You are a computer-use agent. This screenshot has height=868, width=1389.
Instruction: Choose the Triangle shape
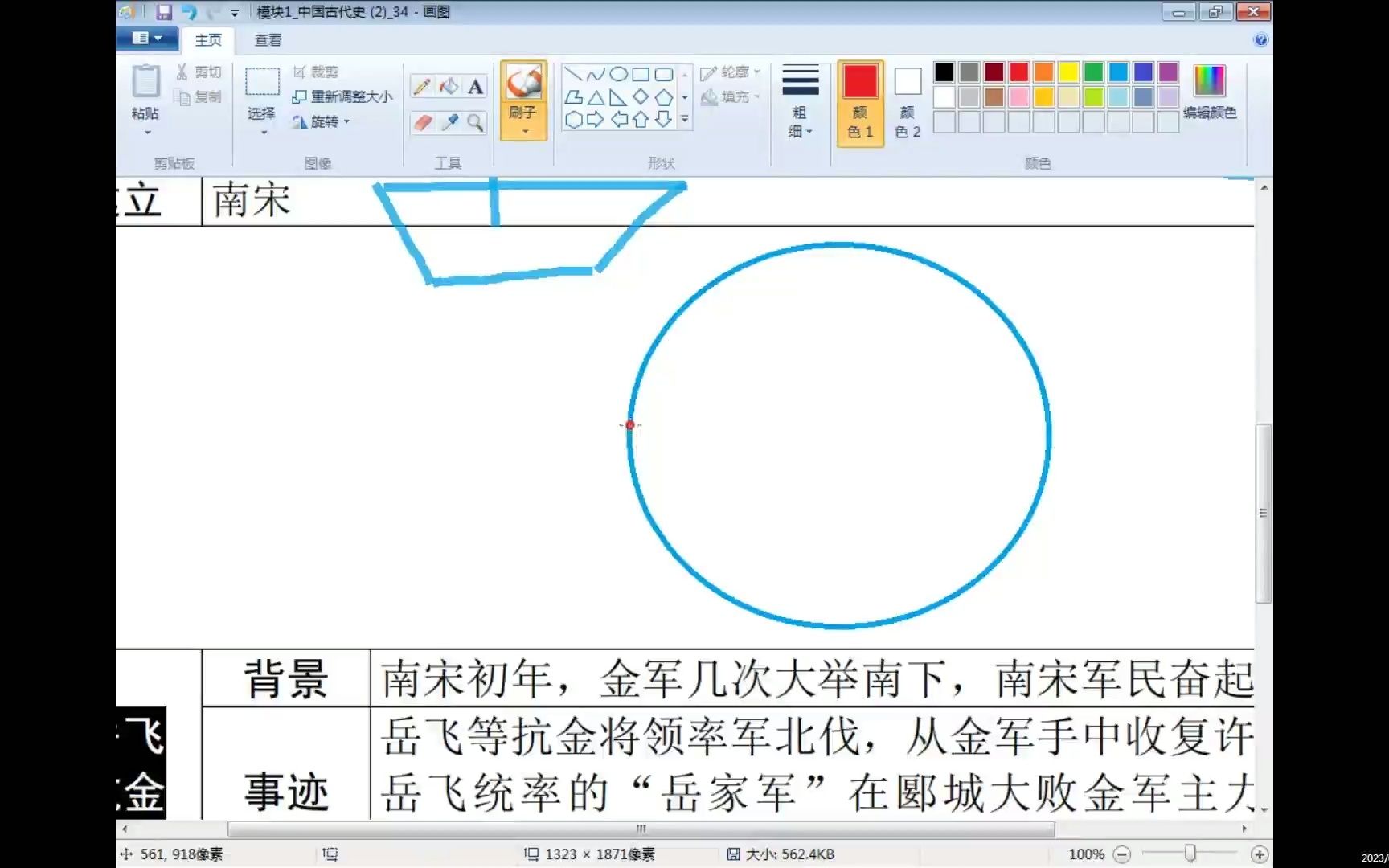[596, 97]
